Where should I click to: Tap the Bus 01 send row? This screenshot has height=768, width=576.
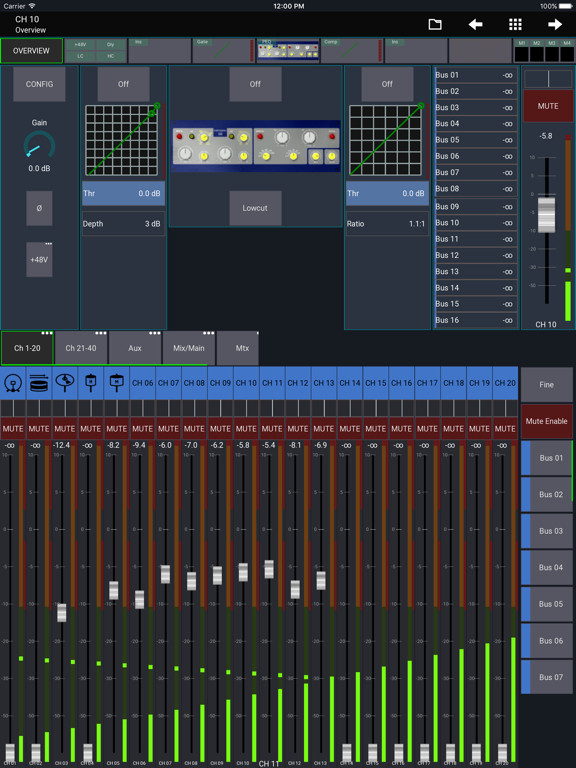point(475,75)
